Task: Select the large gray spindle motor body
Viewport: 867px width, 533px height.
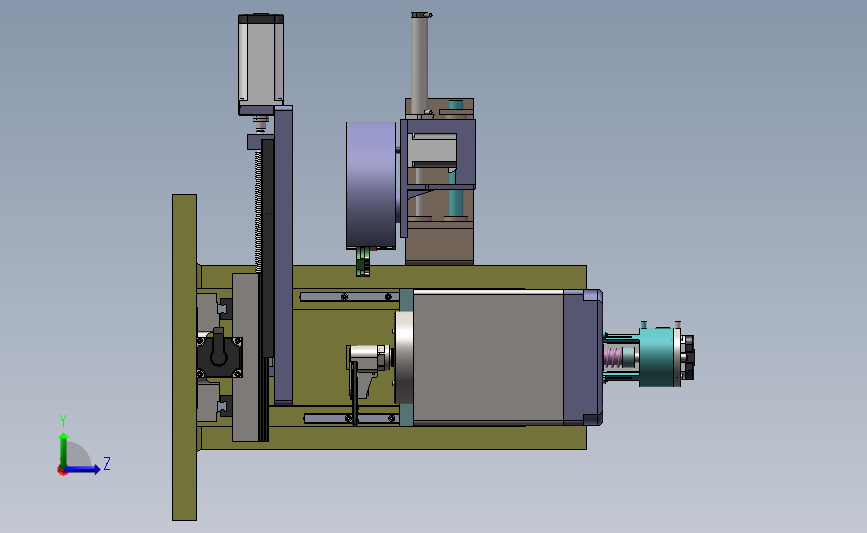Action: click(x=488, y=358)
